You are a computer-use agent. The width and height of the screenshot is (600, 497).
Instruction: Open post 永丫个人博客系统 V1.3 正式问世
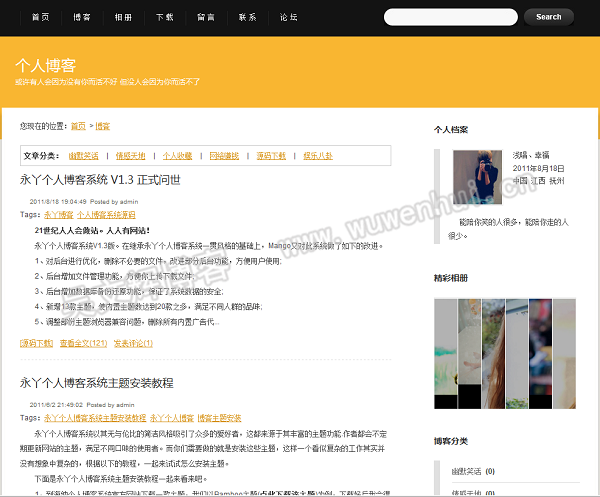[100, 180]
